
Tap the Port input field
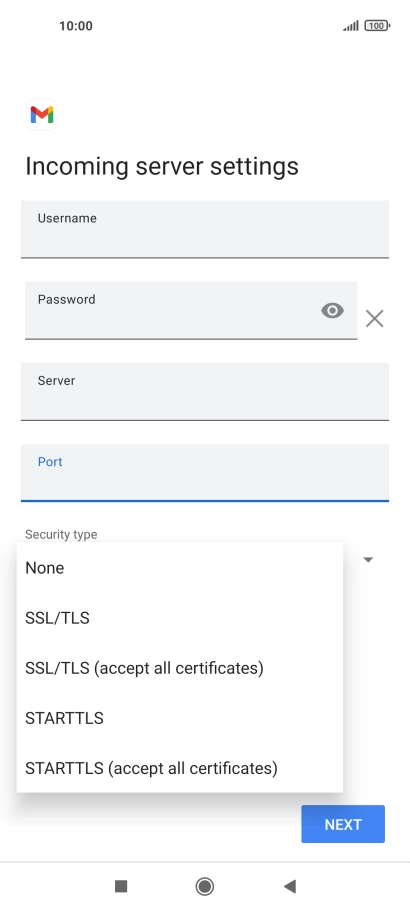pos(204,472)
